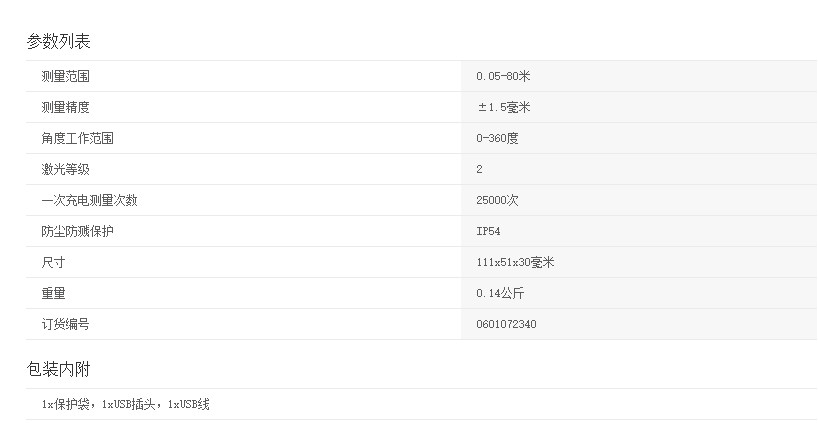Click the 参数列表 section heading
Viewport: 818px width, 443px height.
(59, 41)
